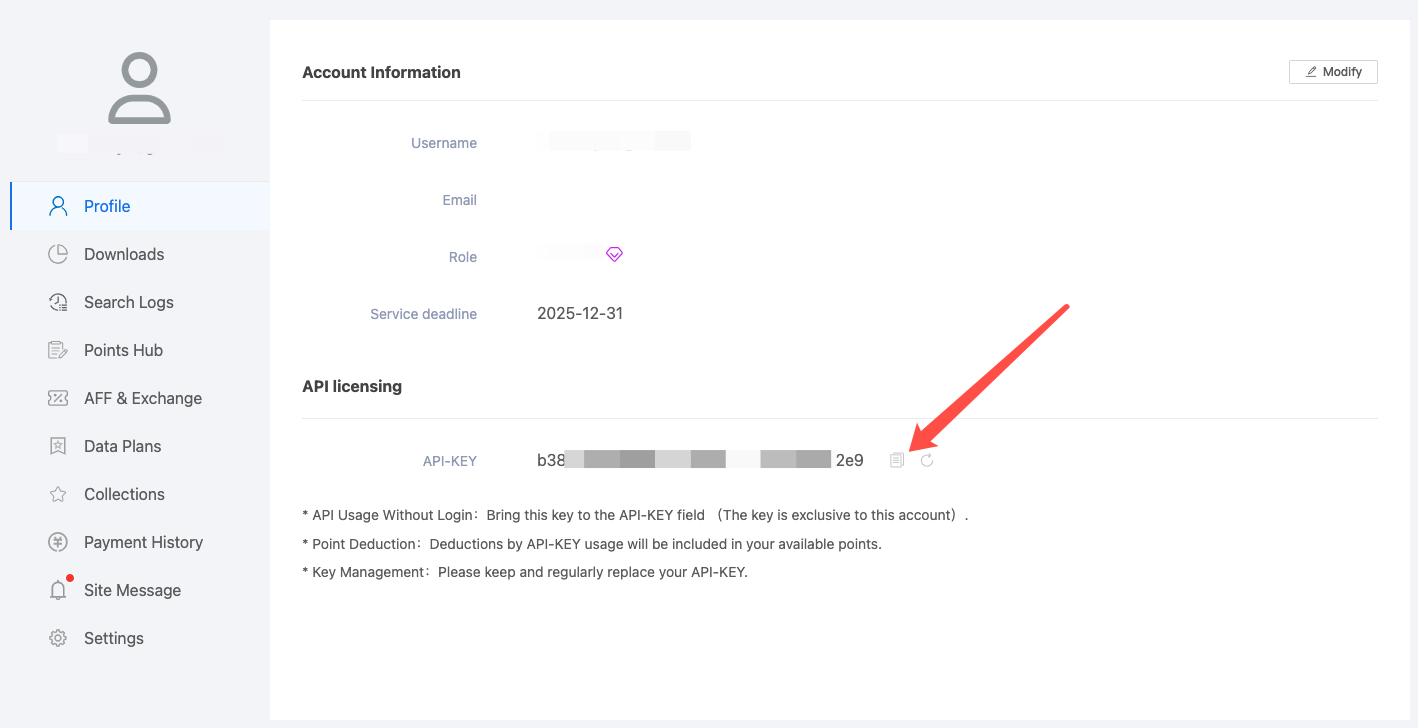Screen dimensions: 1418x728
Task: Click the Collections star icon
Action: click(x=58, y=494)
